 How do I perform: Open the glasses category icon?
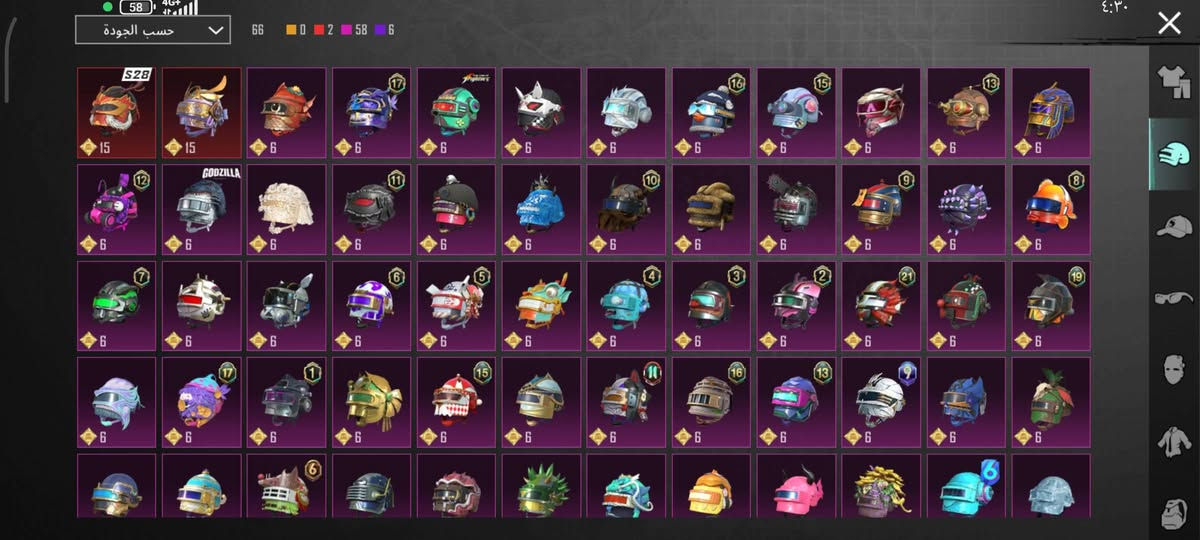pos(1174,297)
